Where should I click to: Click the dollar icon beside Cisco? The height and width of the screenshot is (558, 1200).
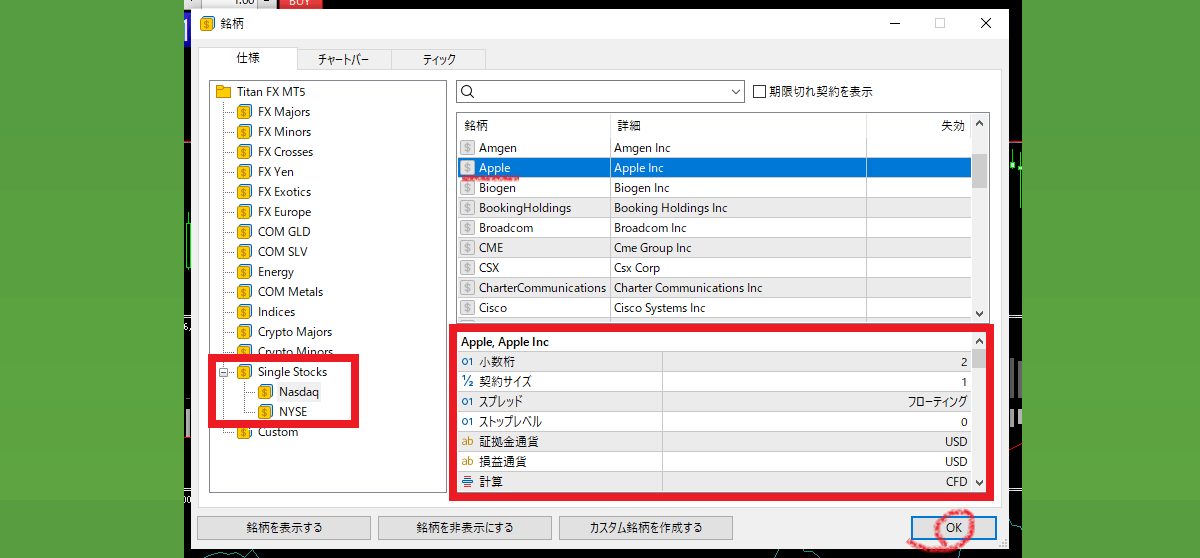tap(468, 308)
